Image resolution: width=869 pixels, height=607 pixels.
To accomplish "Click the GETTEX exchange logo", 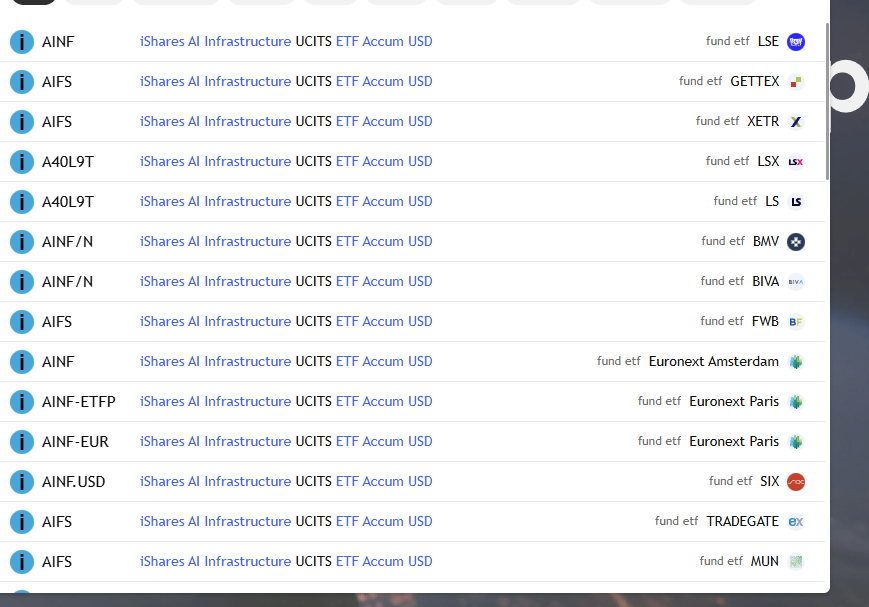I will pos(796,81).
